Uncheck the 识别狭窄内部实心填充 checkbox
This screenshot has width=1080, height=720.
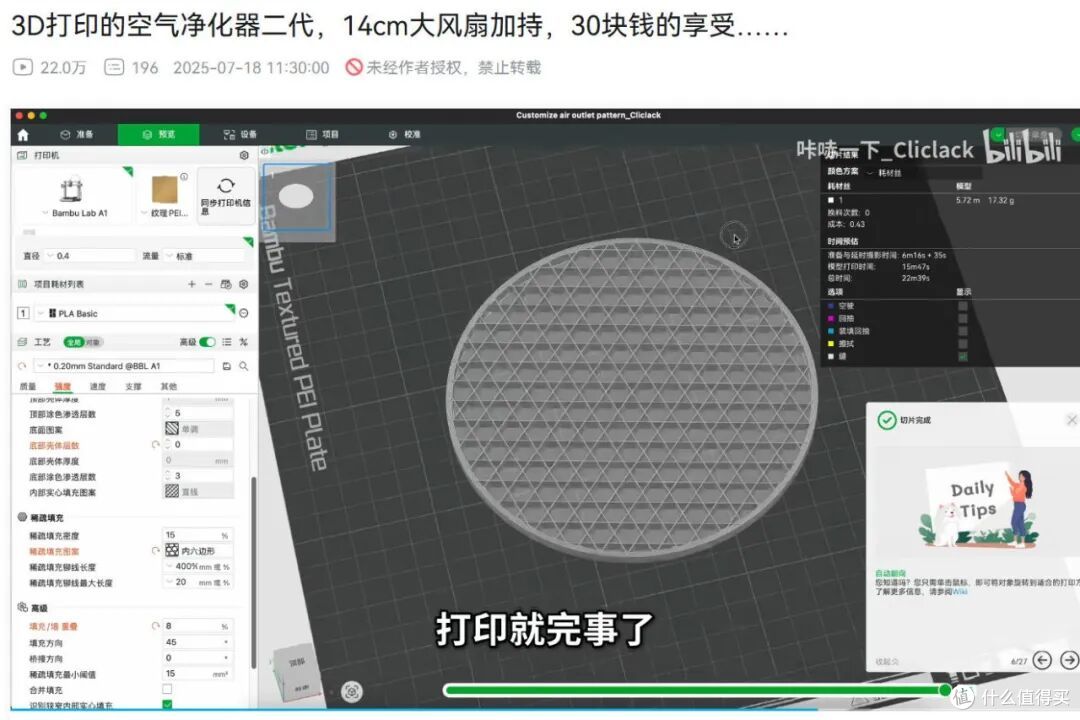(x=167, y=704)
